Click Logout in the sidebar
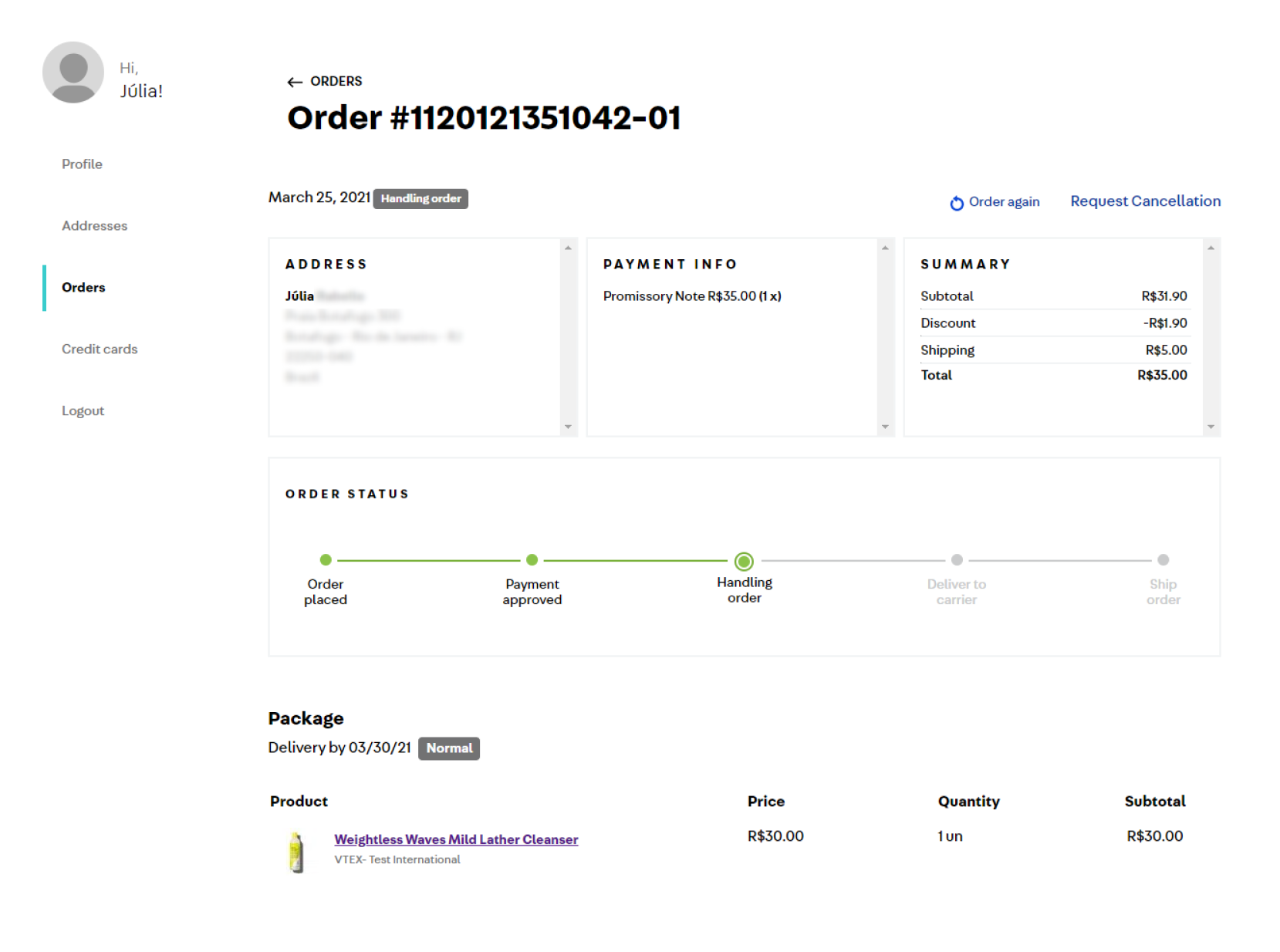The height and width of the screenshot is (952, 1280). point(83,411)
